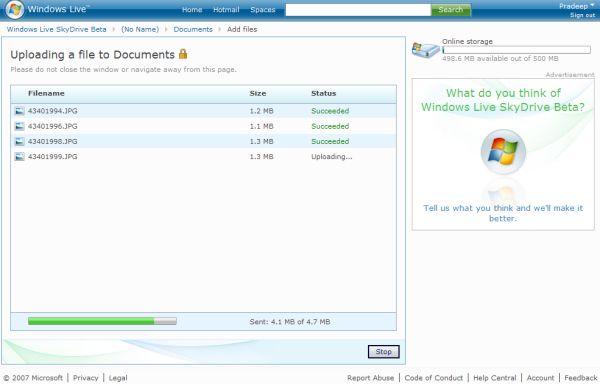Click the © 2007 Microsoft footer text
This screenshot has width=600, height=384.
33,378
